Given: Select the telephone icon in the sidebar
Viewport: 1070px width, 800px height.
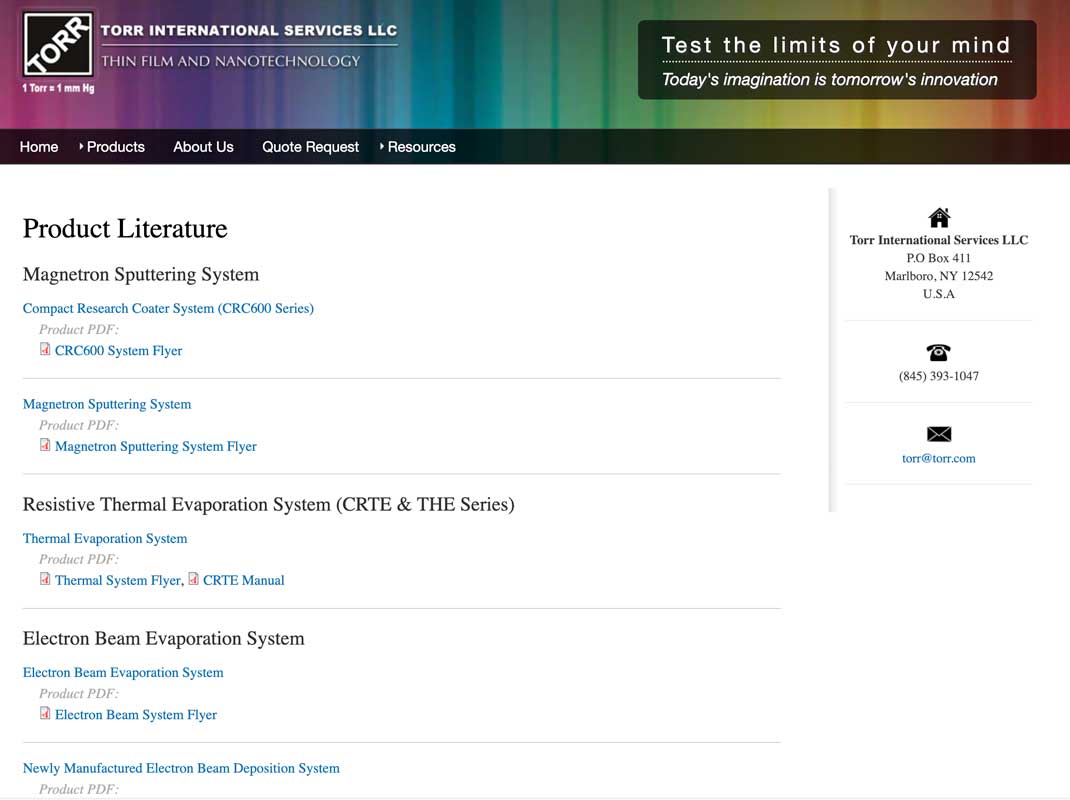Looking at the screenshot, I should 938,351.
